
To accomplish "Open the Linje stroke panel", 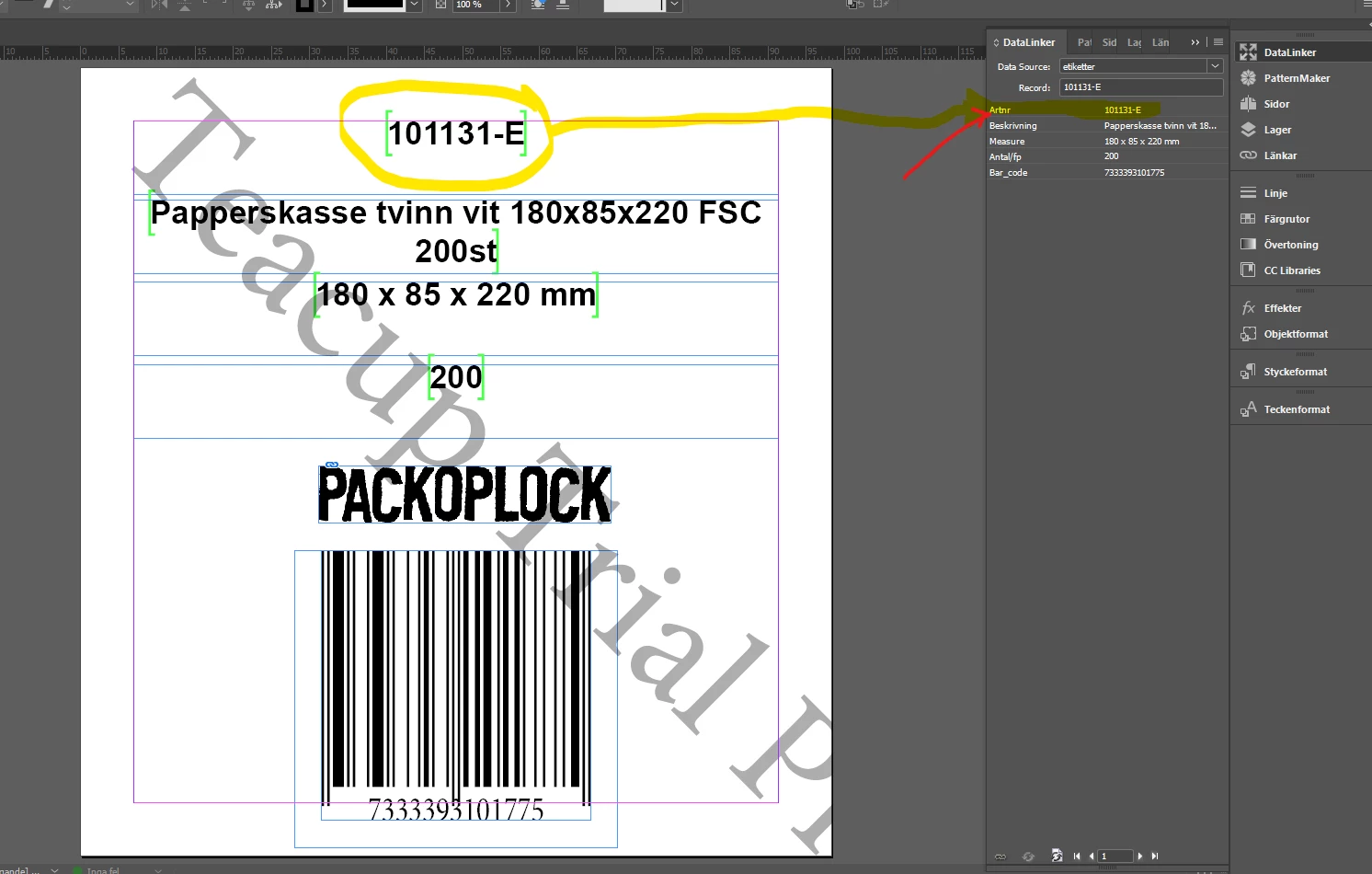I will click(x=1275, y=193).
